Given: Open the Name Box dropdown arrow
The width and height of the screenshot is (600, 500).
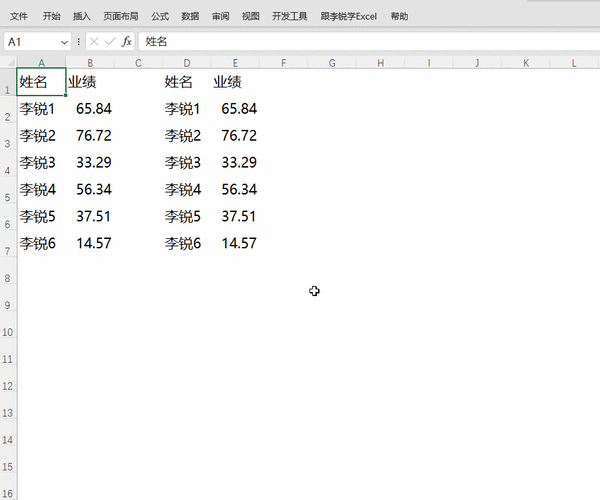Looking at the screenshot, I should point(65,42).
